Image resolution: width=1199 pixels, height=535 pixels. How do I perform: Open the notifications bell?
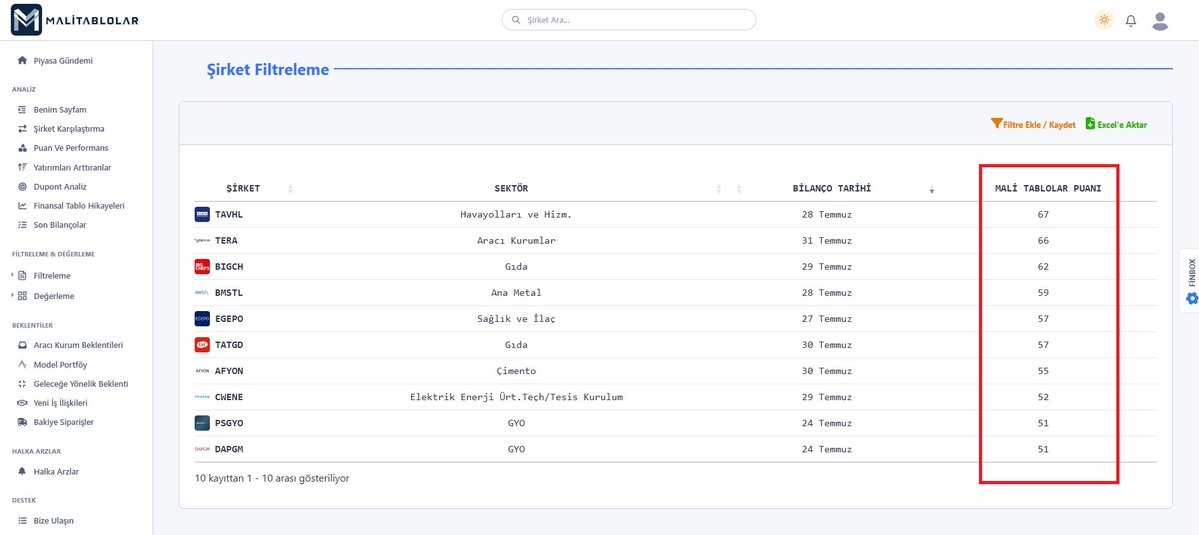pos(1131,21)
